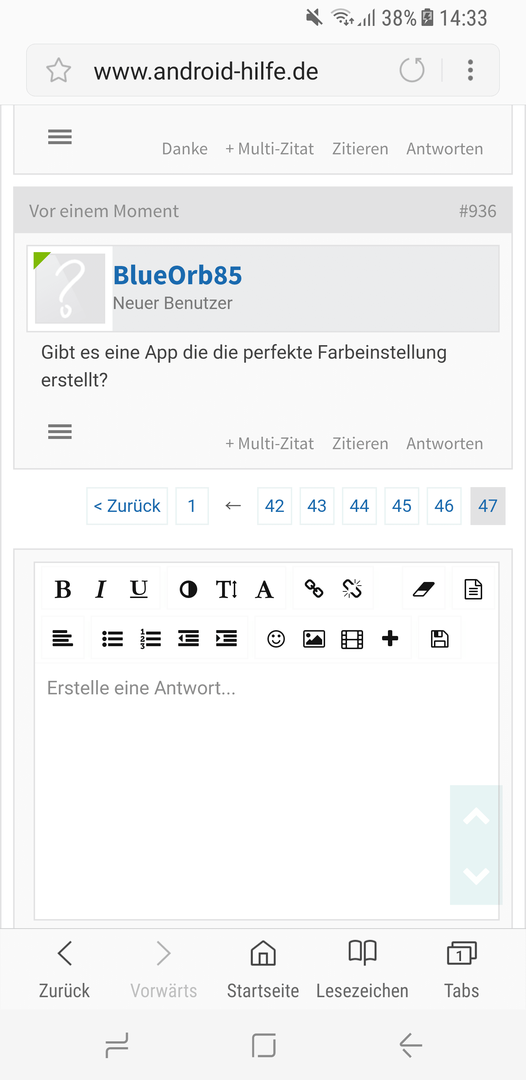The image size is (526, 1080).
Task: Open font size dropdown in editor
Action: 227,589
